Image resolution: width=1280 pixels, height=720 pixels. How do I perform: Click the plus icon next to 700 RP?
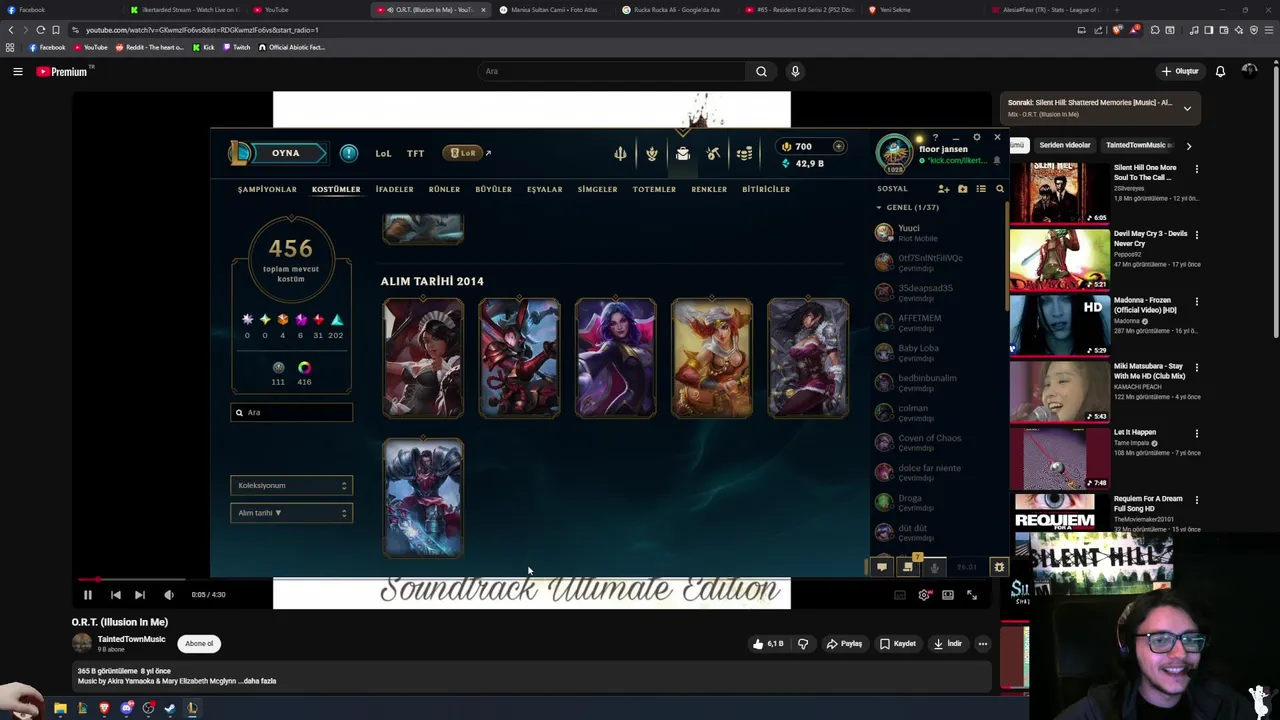point(838,146)
